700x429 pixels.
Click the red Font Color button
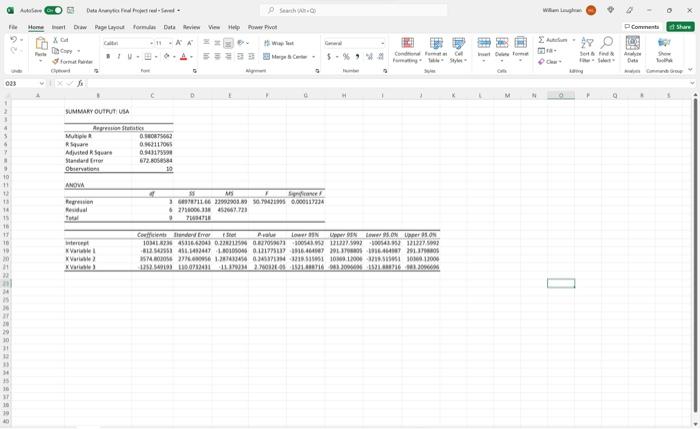pyautogui.click(x=183, y=57)
